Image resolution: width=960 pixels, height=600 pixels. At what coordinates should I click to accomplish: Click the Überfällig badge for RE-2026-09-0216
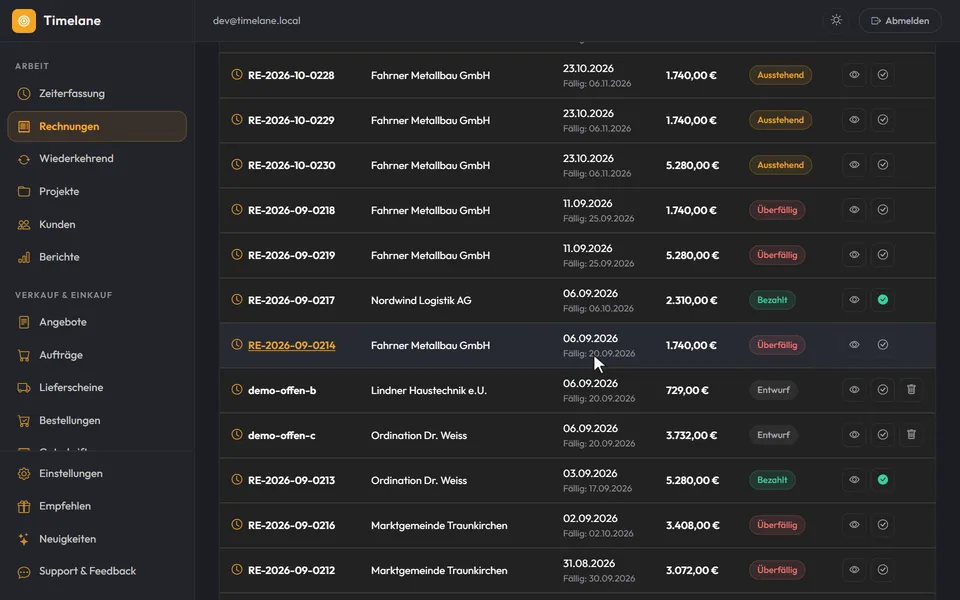tap(777, 525)
